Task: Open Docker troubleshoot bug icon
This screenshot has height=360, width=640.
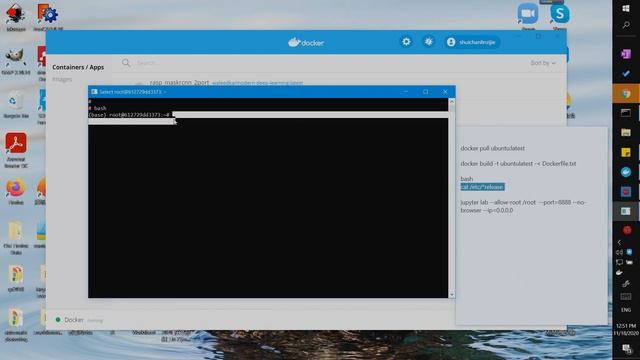Action: [428, 42]
